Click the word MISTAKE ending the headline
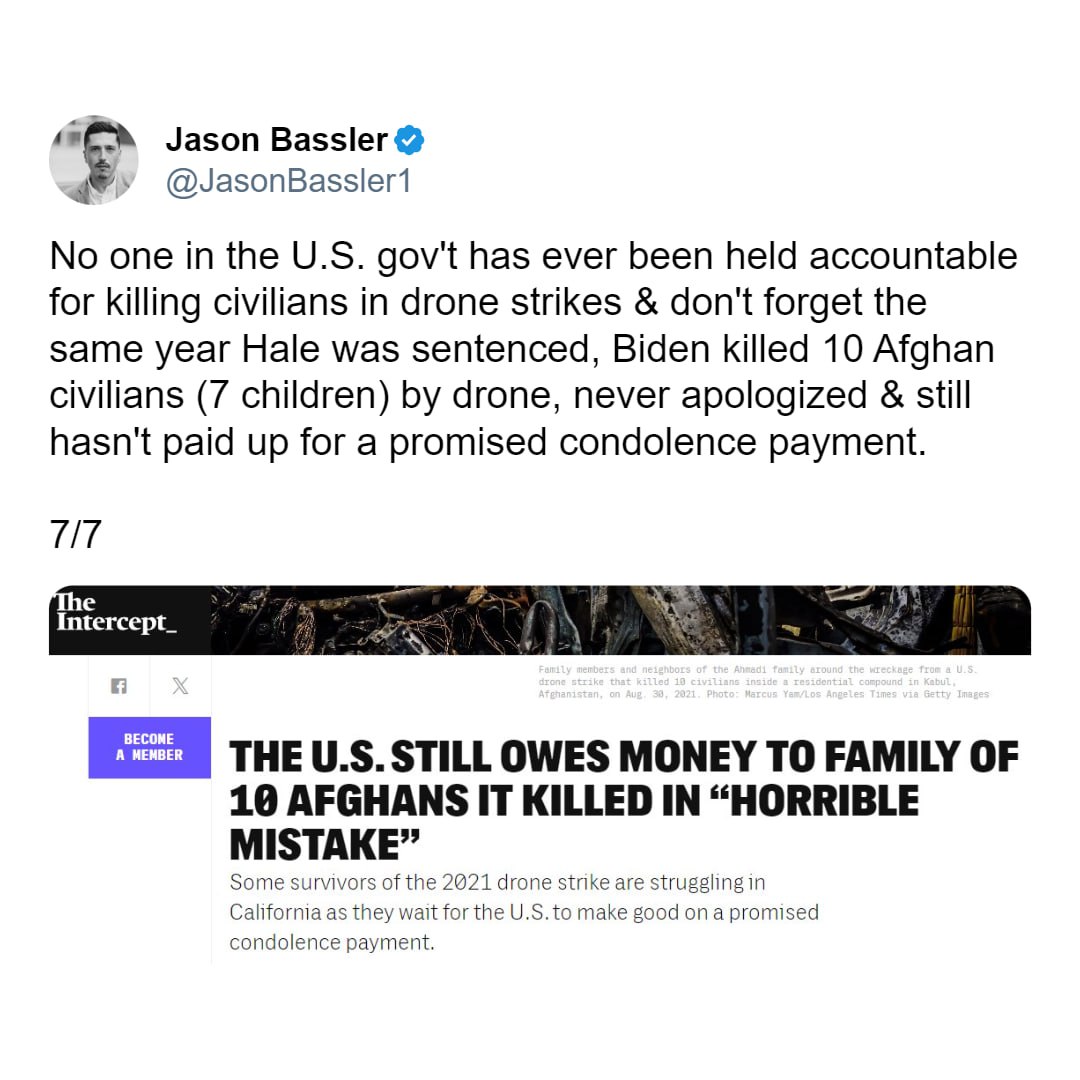 click(324, 844)
